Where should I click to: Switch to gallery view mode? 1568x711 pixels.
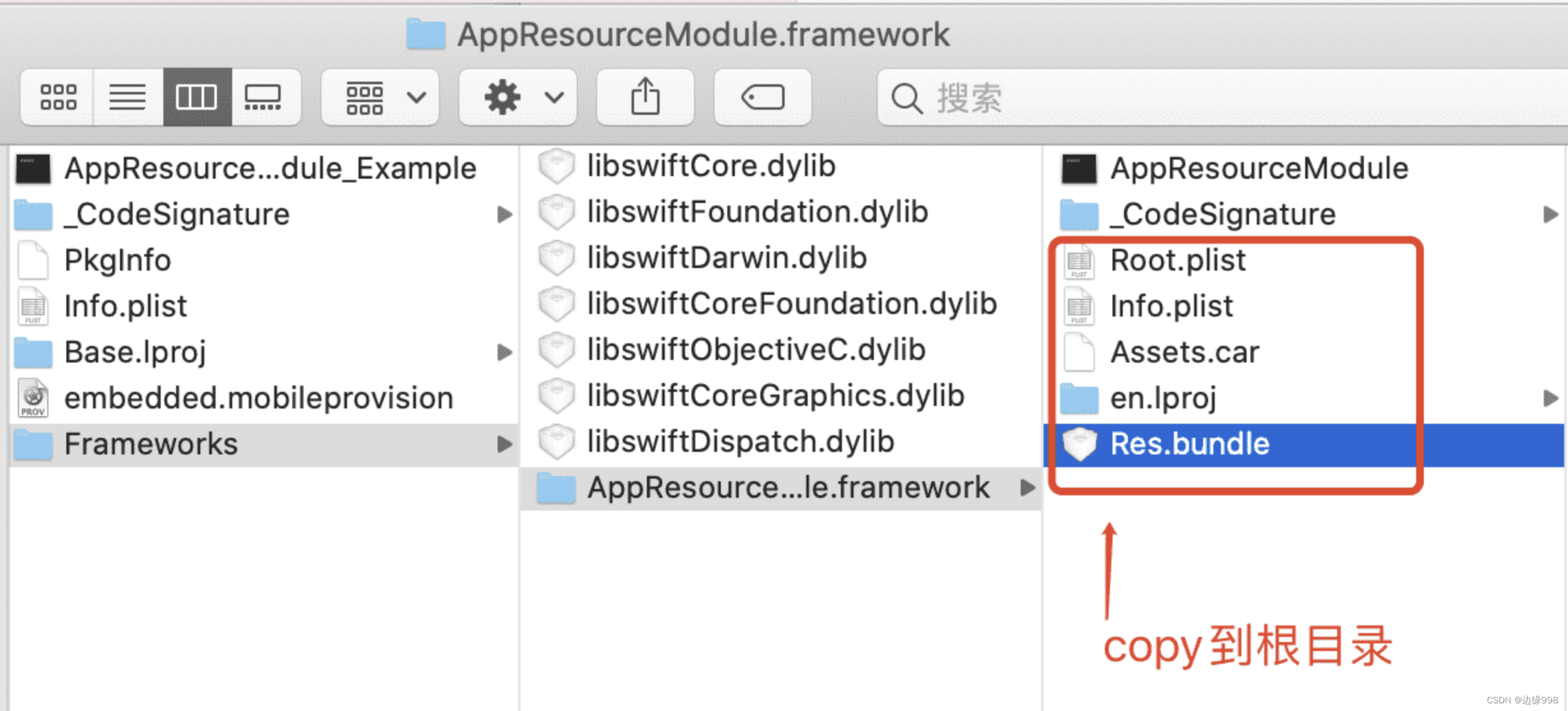click(263, 98)
